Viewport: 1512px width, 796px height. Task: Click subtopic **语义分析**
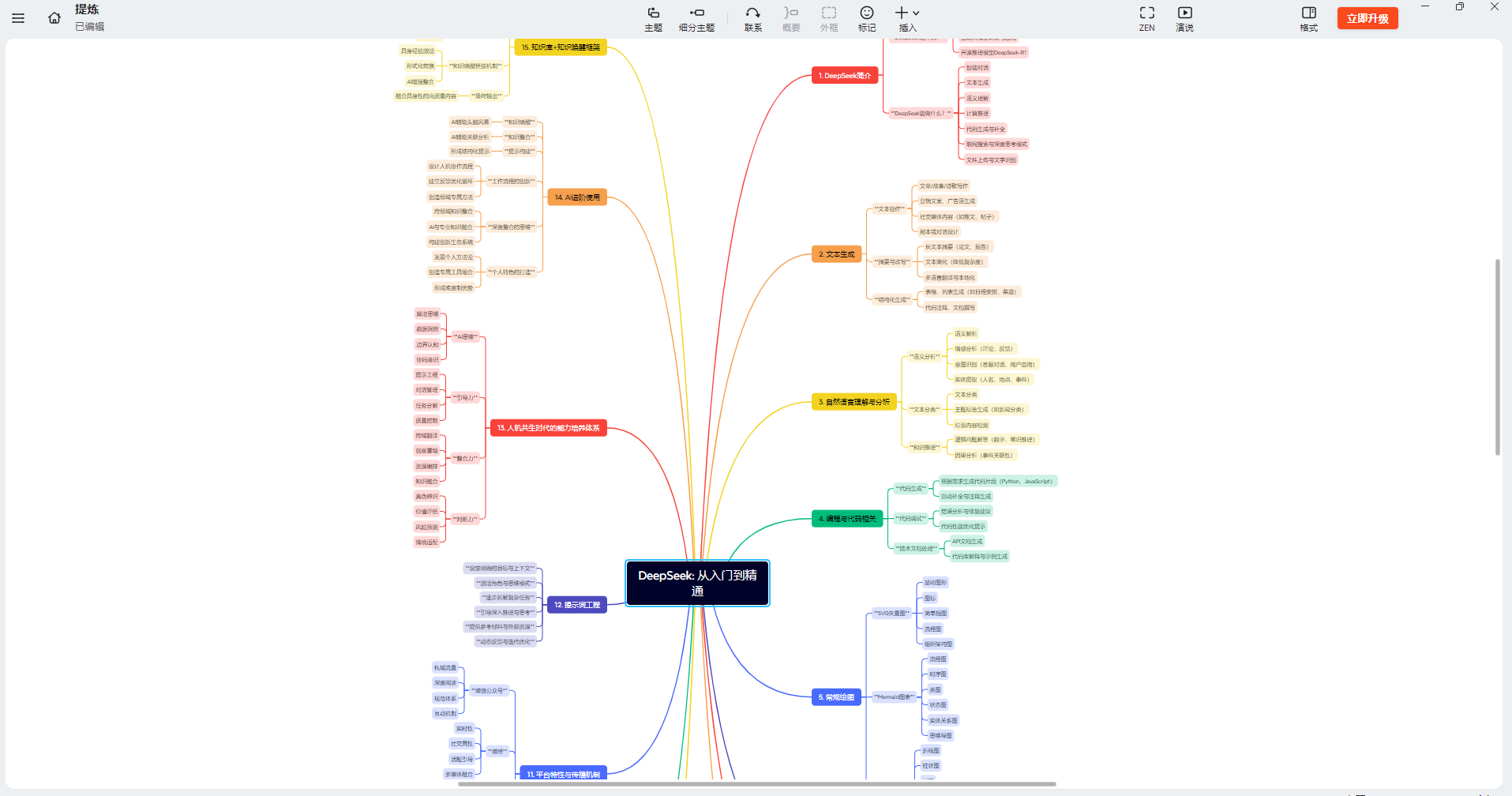tap(925, 357)
